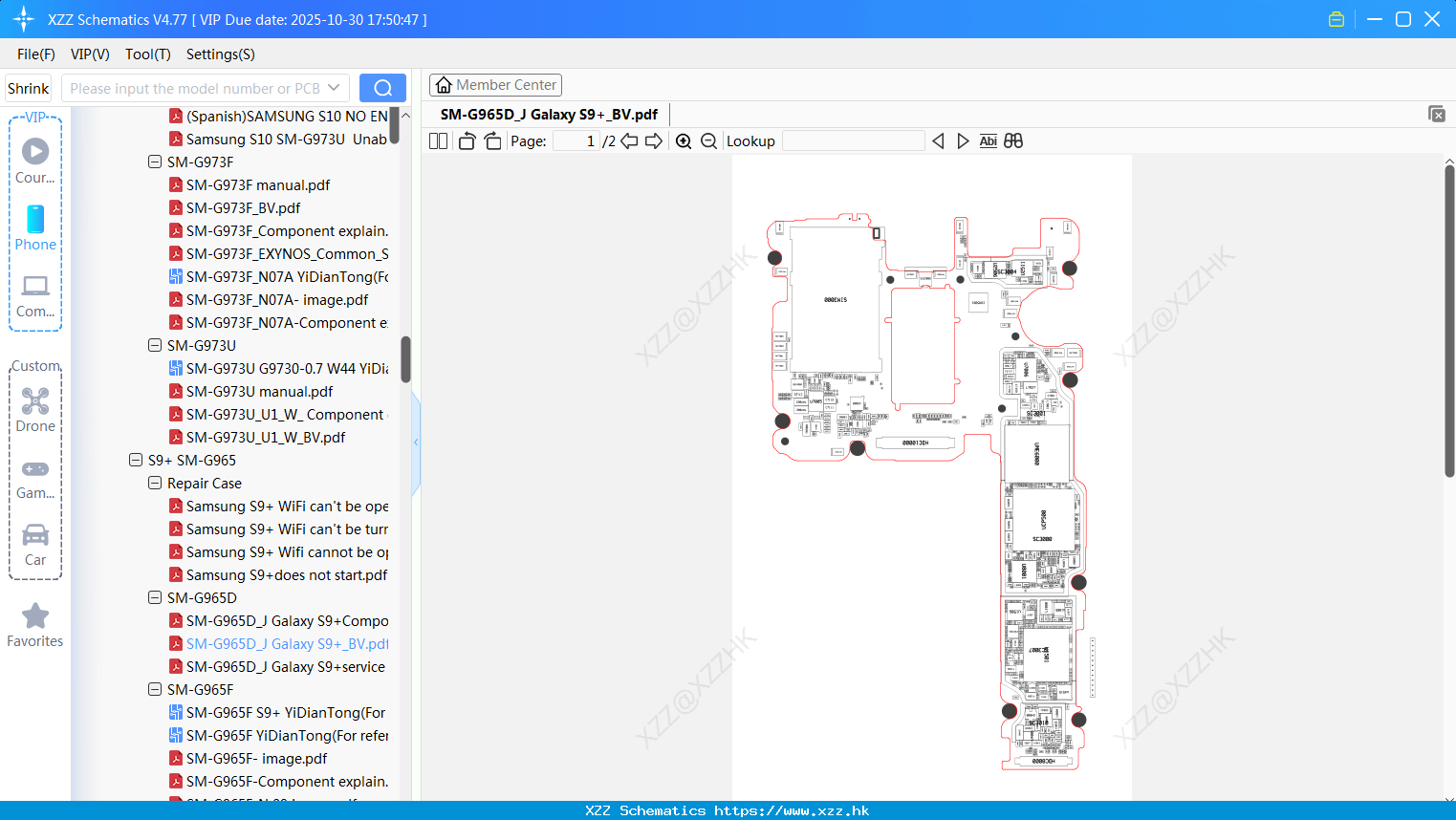
Task: Open the Member Center home button
Action: [495, 85]
